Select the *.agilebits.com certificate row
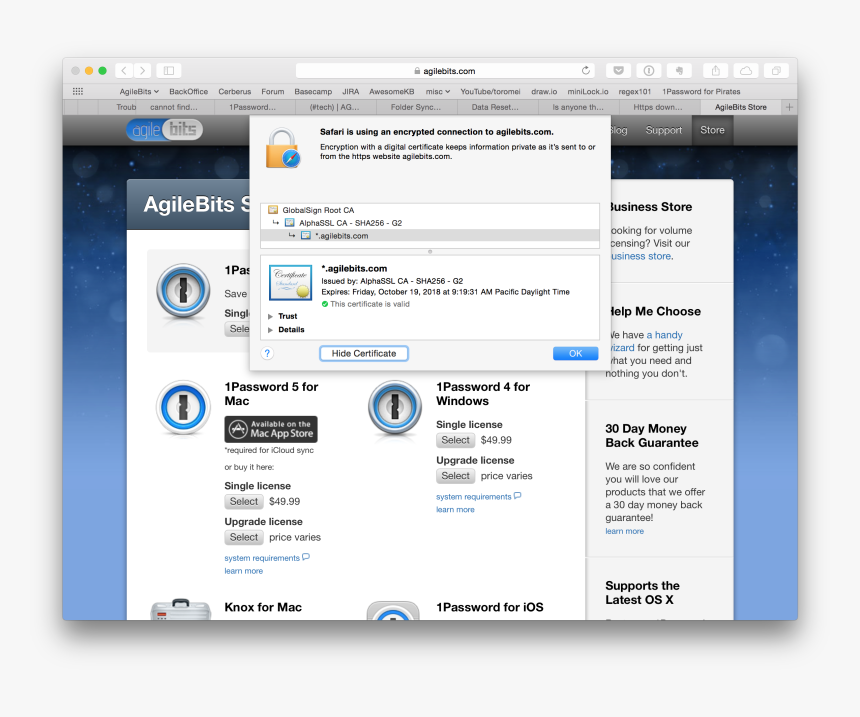Image resolution: width=860 pixels, height=717 pixels. [430, 236]
